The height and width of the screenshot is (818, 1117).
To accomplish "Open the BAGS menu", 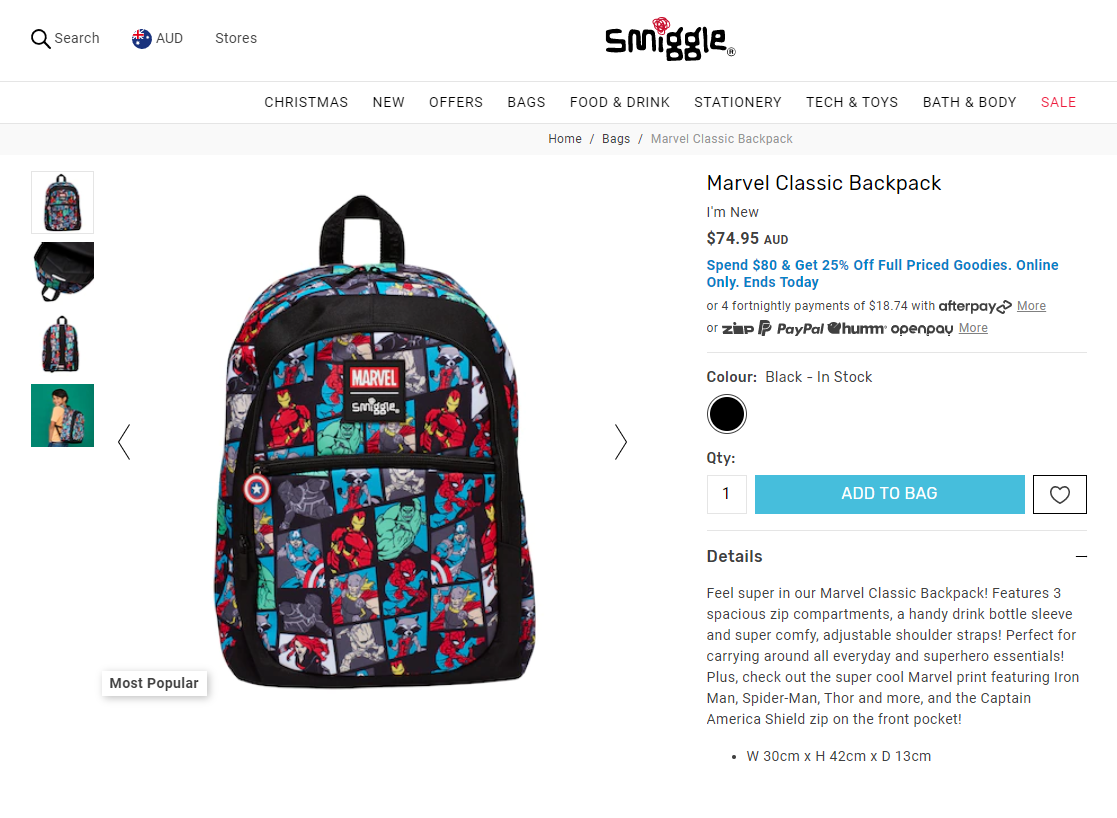I will pos(526,103).
